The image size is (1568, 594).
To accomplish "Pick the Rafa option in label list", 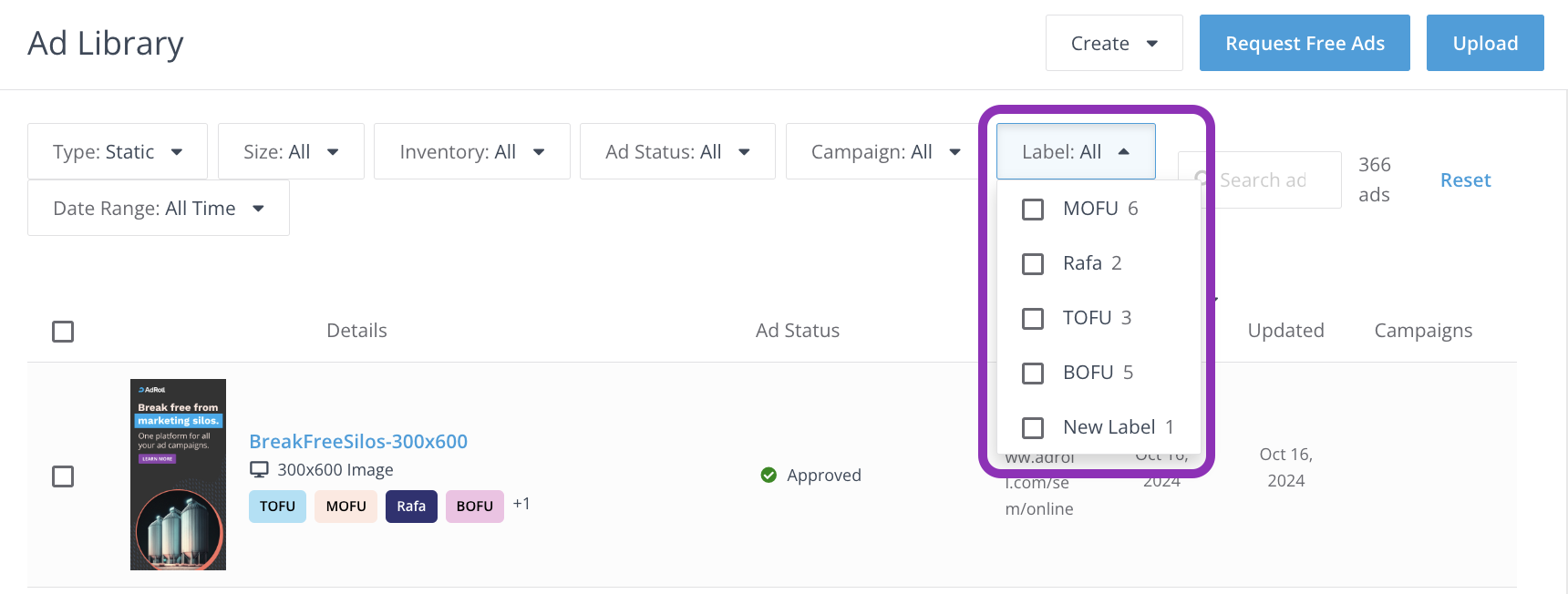I will click(1082, 263).
